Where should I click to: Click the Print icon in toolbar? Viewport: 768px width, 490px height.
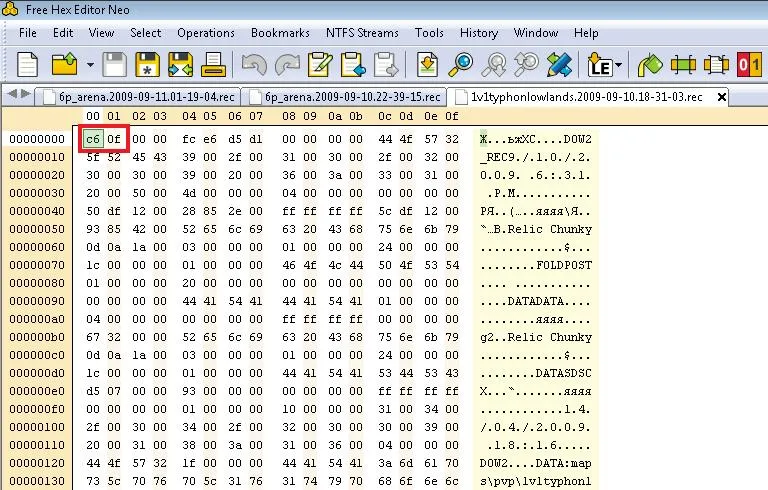point(212,65)
